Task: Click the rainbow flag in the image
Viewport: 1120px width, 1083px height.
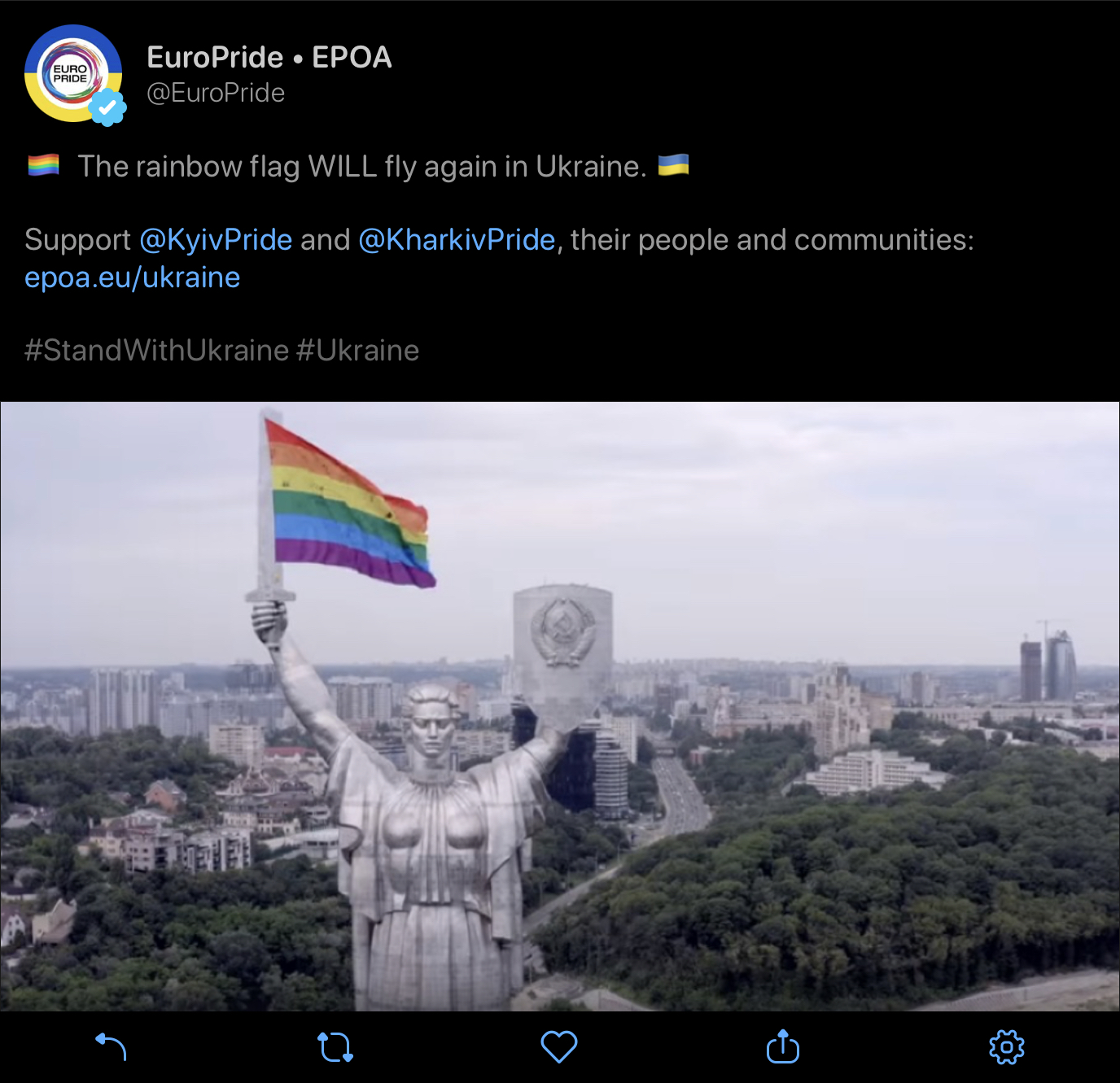Action: coord(350,504)
